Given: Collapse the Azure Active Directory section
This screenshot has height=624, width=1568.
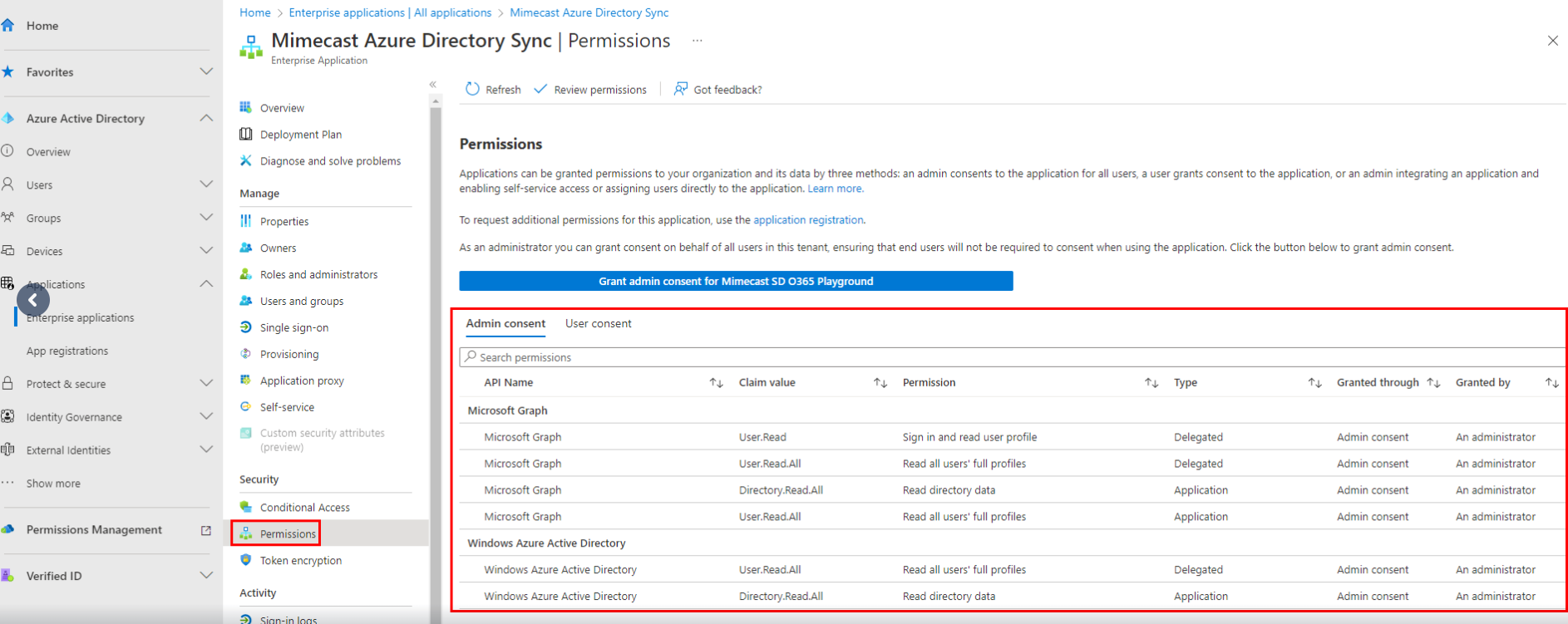Looking at the screenshot, I should [x=206, y=119].
